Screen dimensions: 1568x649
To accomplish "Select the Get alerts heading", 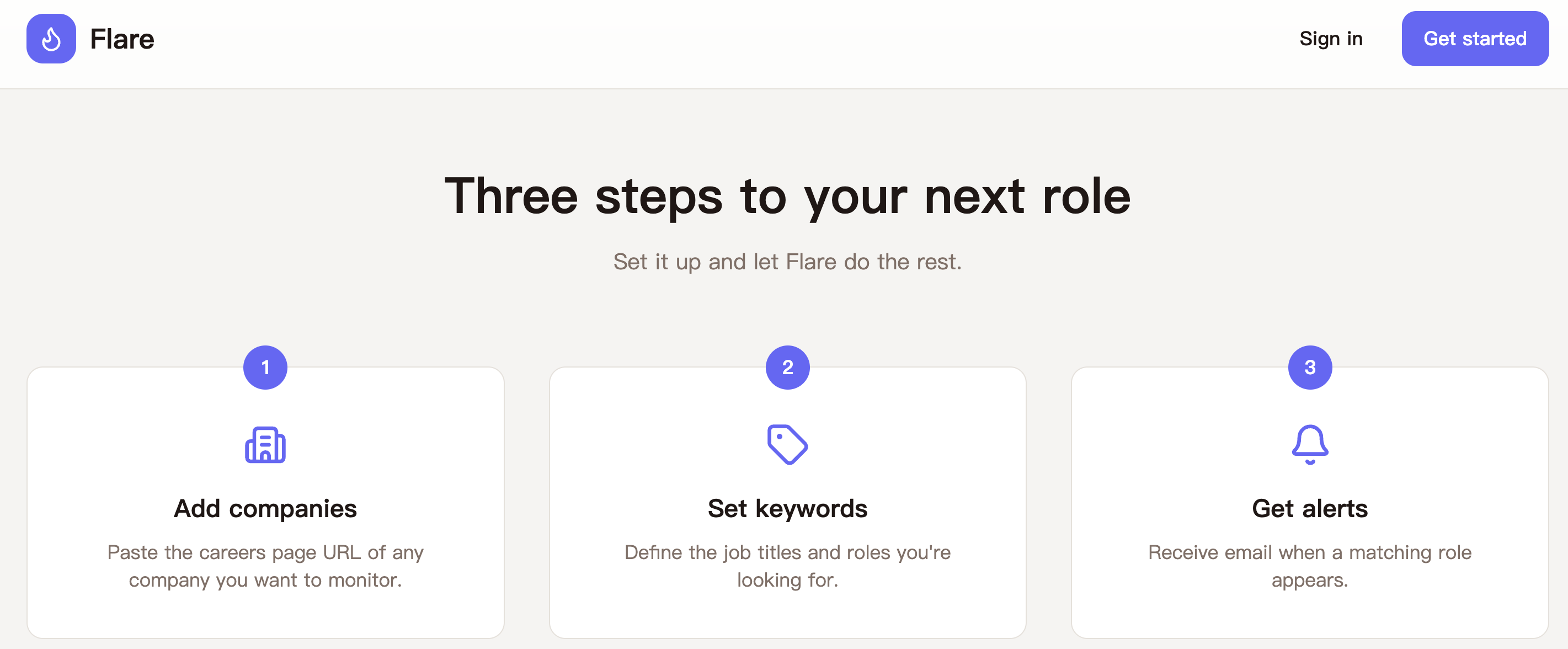I will tap(1310, 508).
